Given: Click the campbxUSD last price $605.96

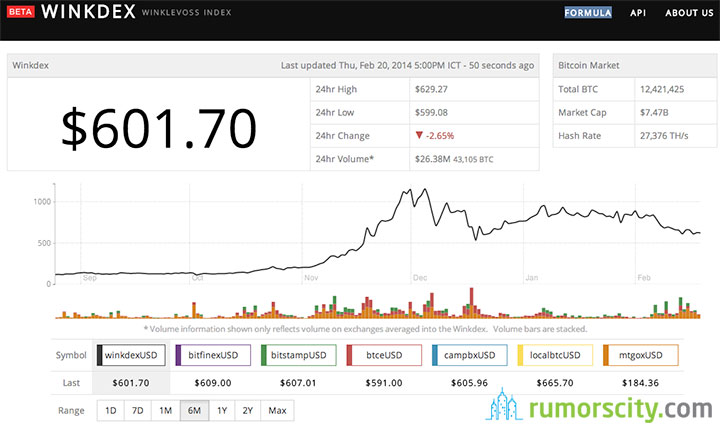Looking at the screenshot, I should pos(469,383).
